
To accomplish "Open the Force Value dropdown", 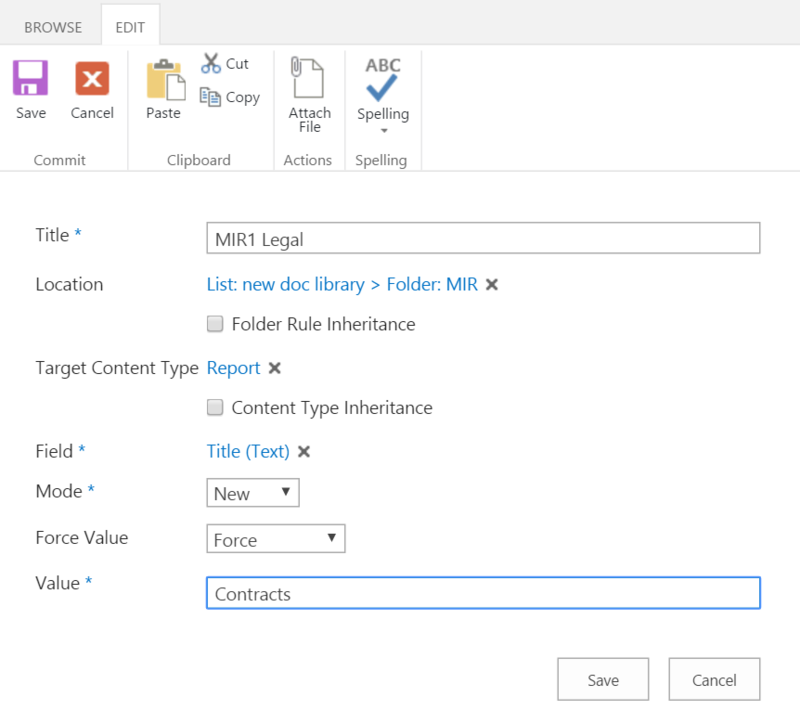I will [275, 540].
